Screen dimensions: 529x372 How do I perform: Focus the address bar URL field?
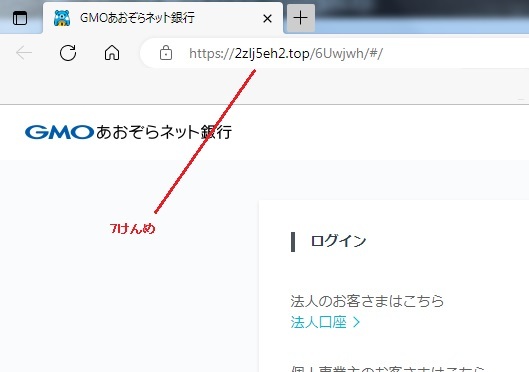[x=334, y=53]
